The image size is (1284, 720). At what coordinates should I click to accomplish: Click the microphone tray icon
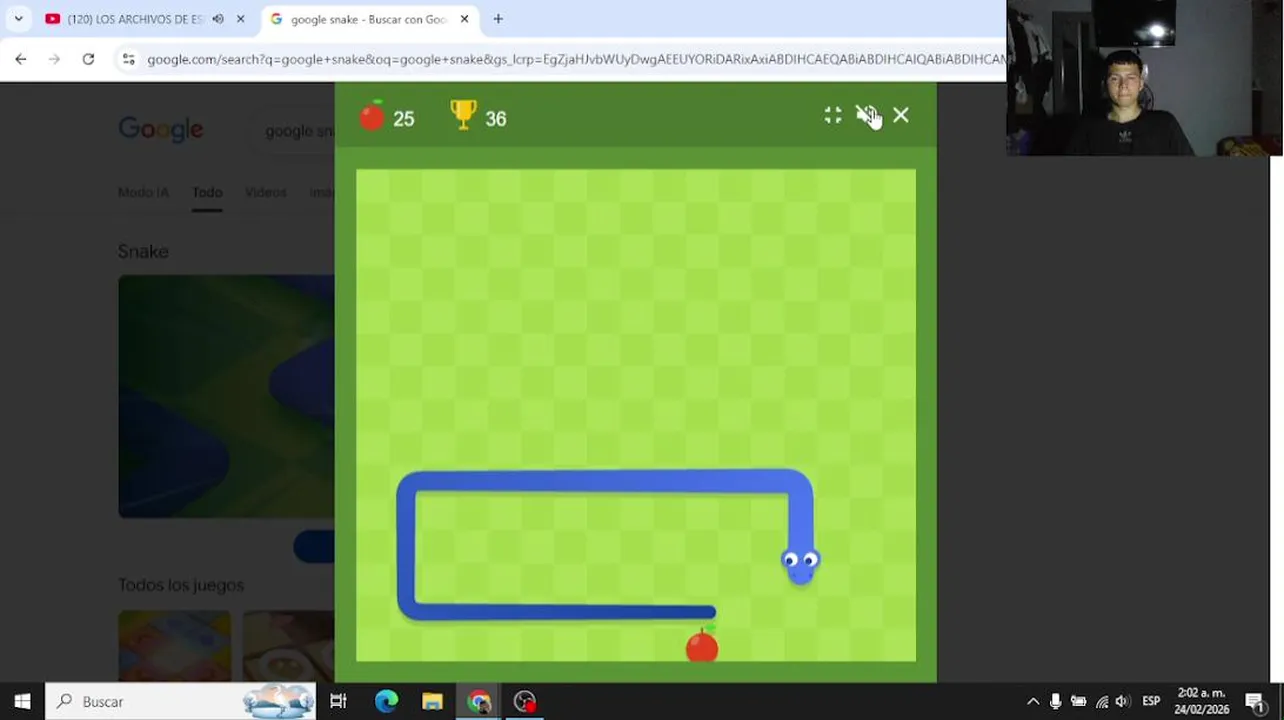click(x=1055, y=702)
